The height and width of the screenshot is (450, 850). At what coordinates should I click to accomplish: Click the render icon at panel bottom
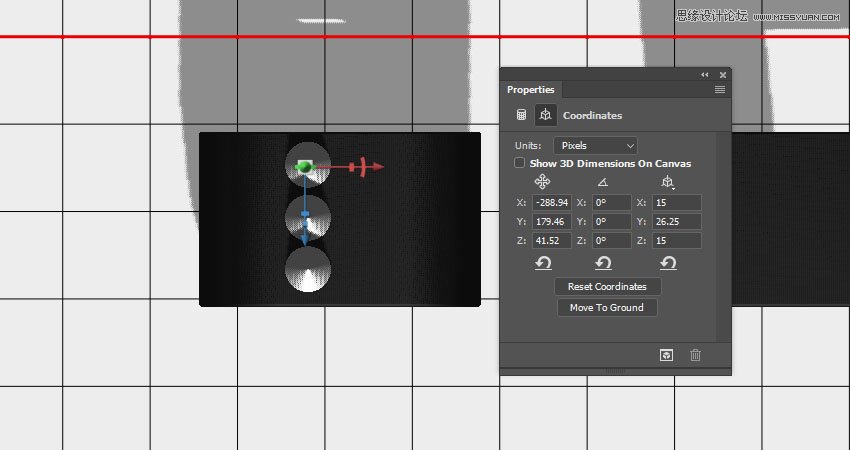(664, 355)
